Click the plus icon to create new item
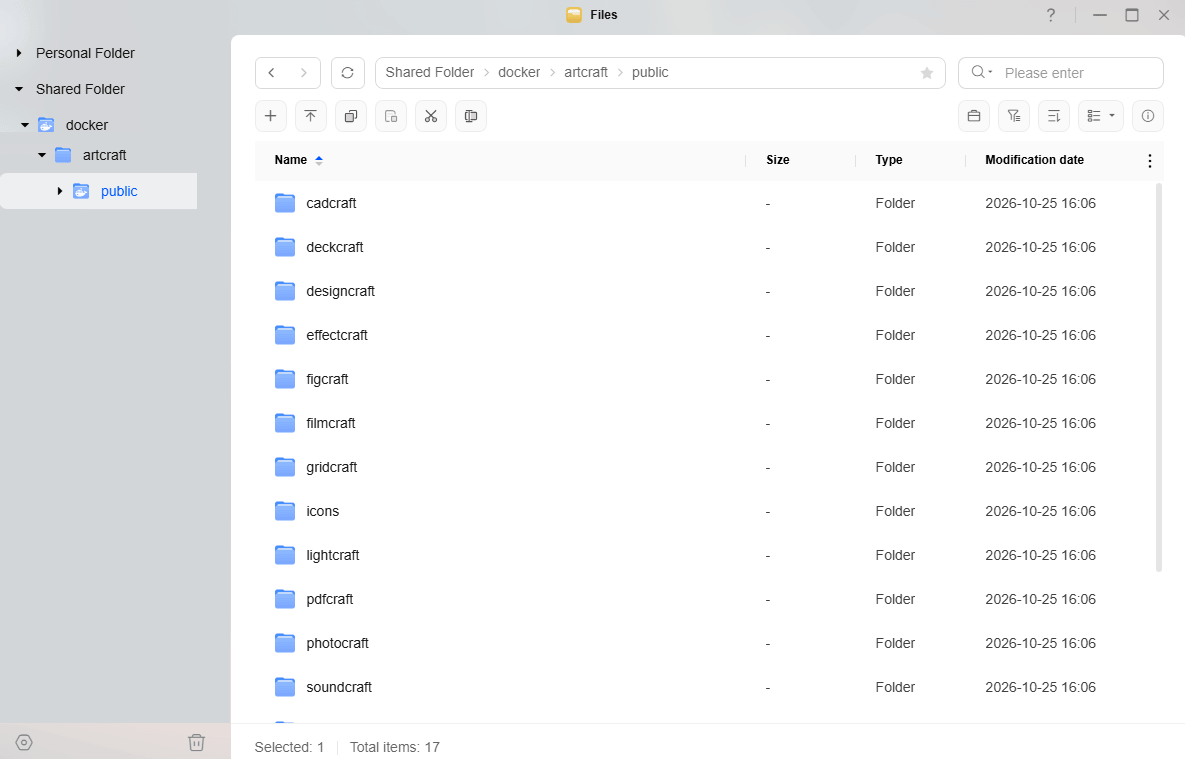Image resolution: width=1185 pixels, height=759 pixels. coord(271,116)
